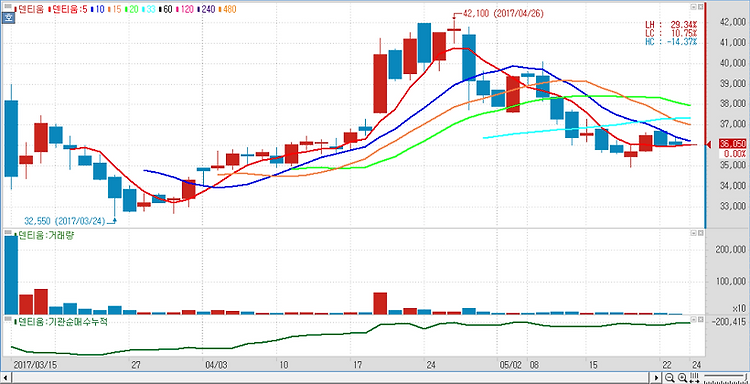The image size is (750, 384).
Task: Click the -200,415 cumulative value label
Action: coord(730,322)
